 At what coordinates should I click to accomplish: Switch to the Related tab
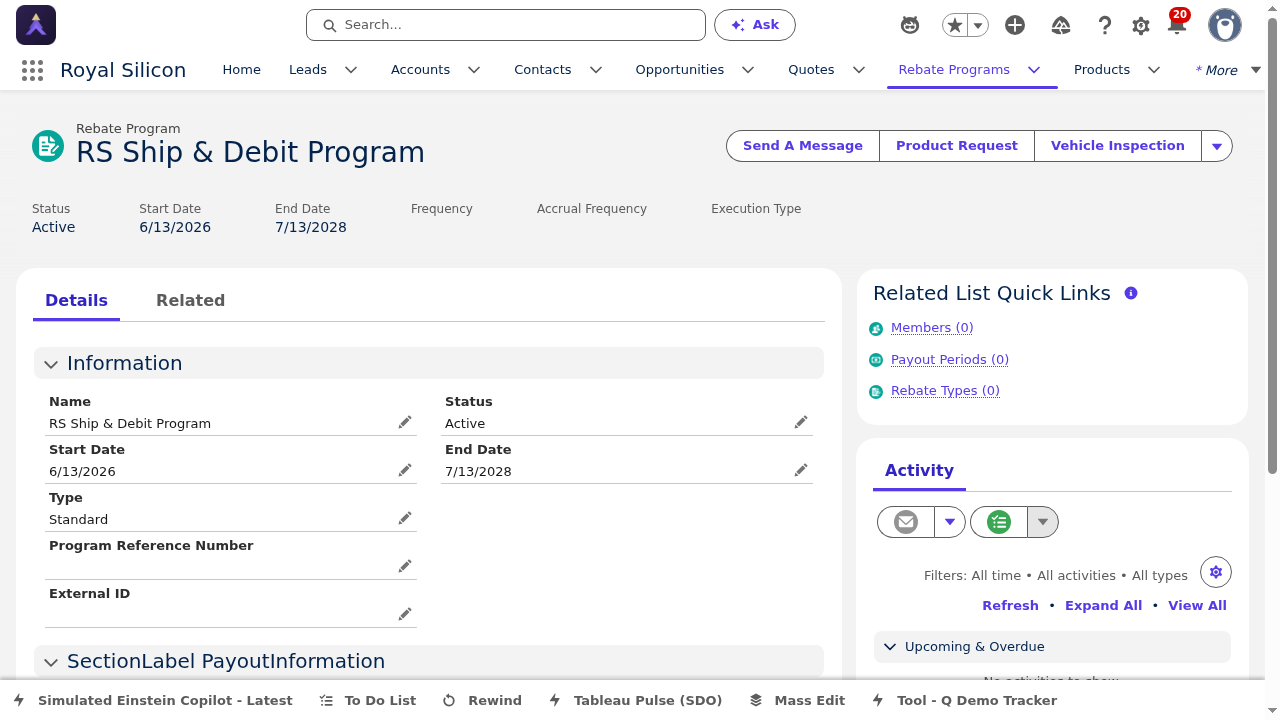(x=190, y=300)
